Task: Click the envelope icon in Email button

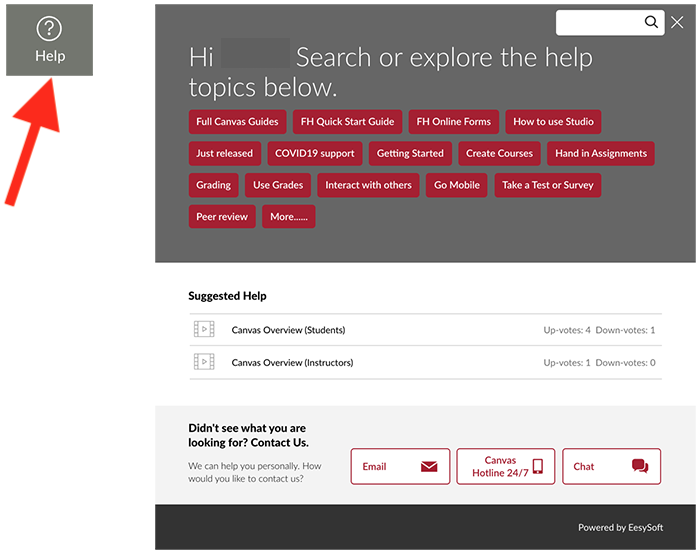Action: (429, 467)
